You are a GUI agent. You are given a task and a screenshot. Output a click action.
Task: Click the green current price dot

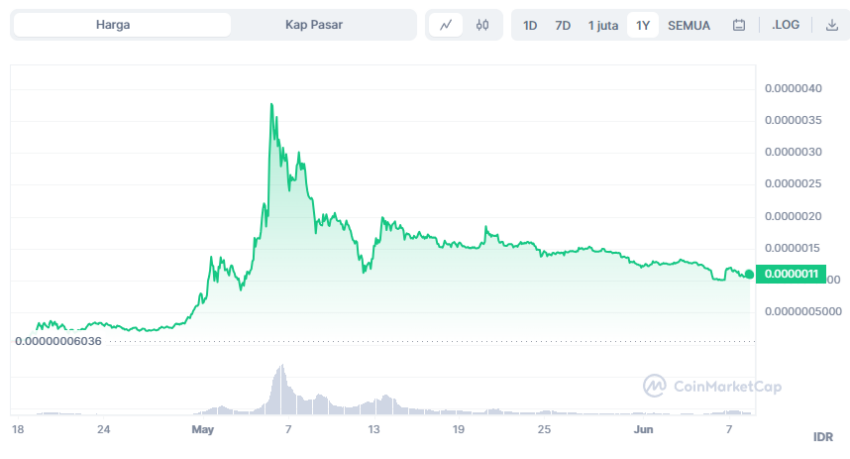(x=749, y=274)
